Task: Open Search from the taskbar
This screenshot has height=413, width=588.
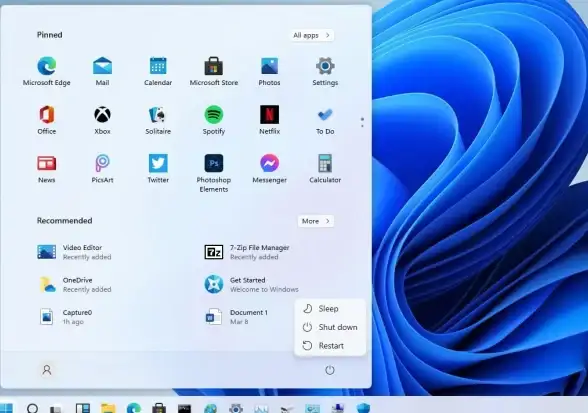Action: click(32, 408)
